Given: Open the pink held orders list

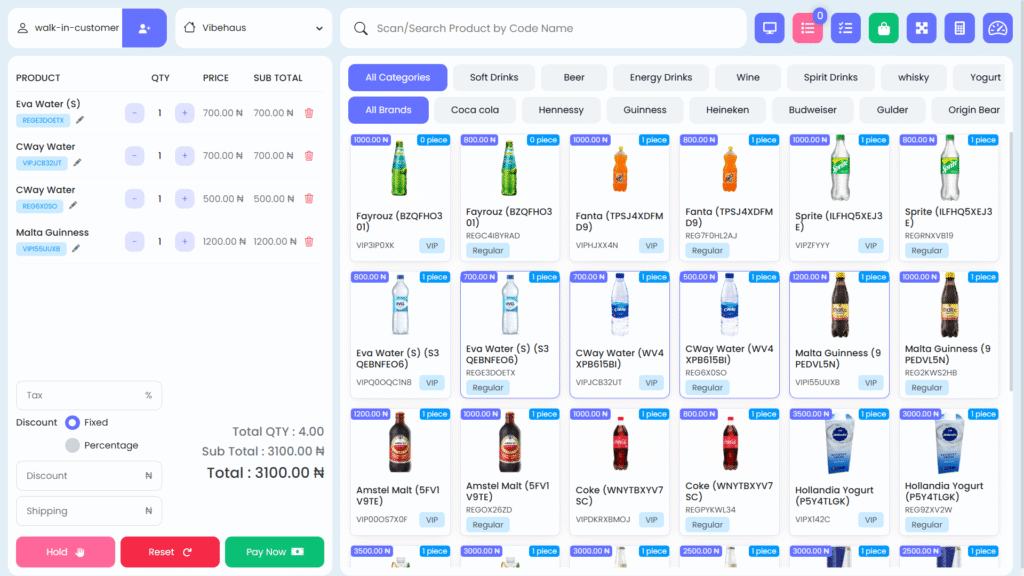Looking at the screenshot, I should coord(808,28).
